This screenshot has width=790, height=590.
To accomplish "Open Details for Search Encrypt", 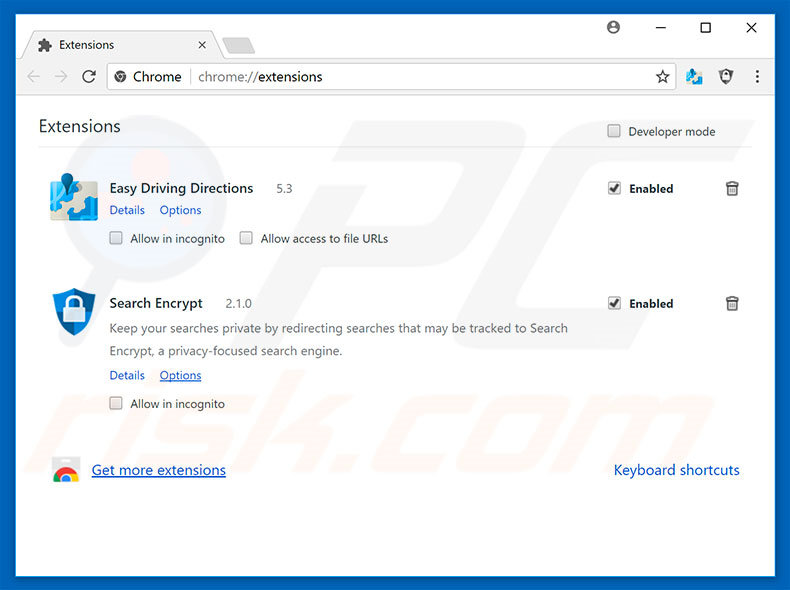I will [x=127, y=375].
